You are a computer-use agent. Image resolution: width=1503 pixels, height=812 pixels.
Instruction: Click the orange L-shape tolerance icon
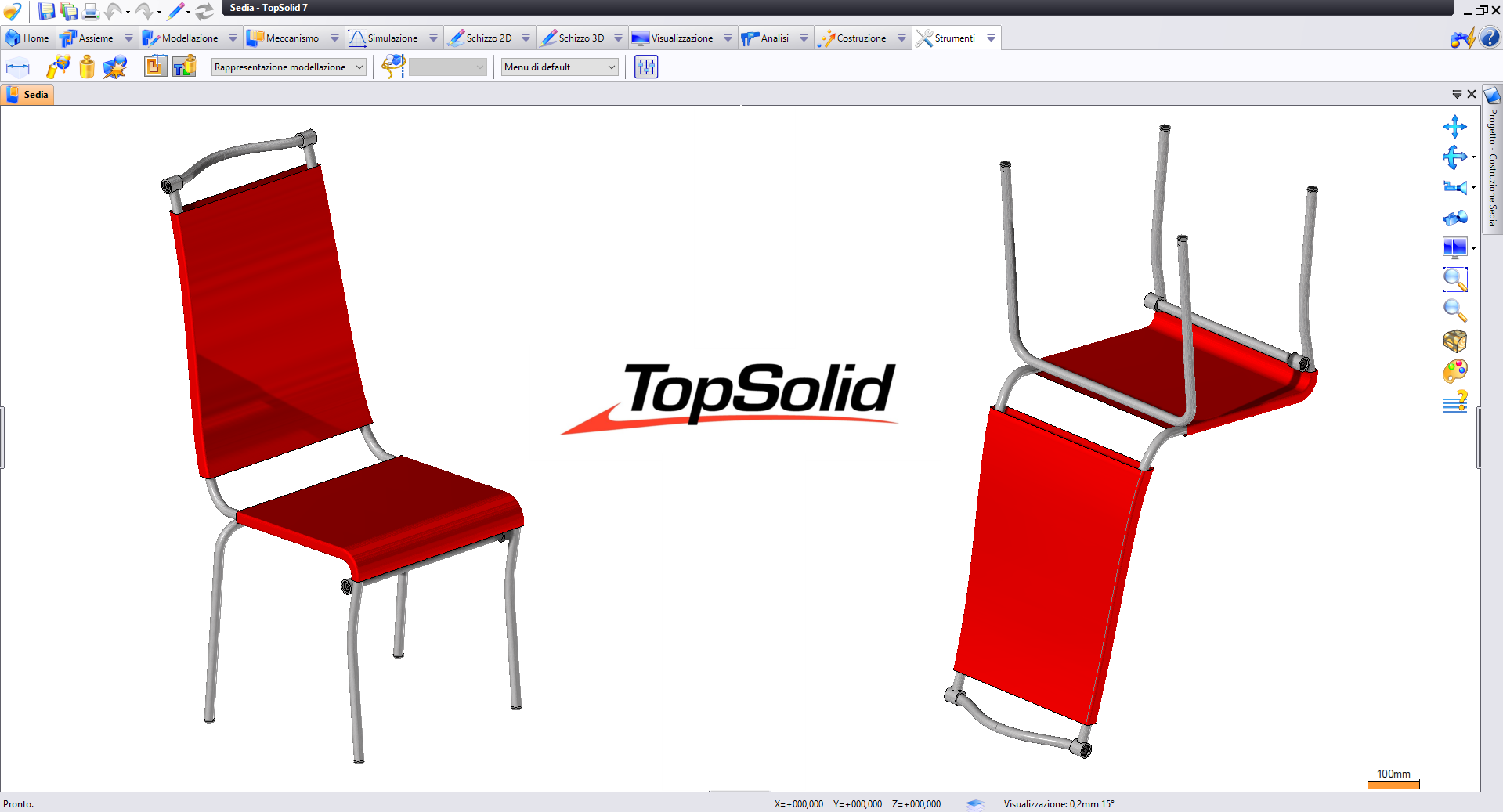click(x=155, y=67)
